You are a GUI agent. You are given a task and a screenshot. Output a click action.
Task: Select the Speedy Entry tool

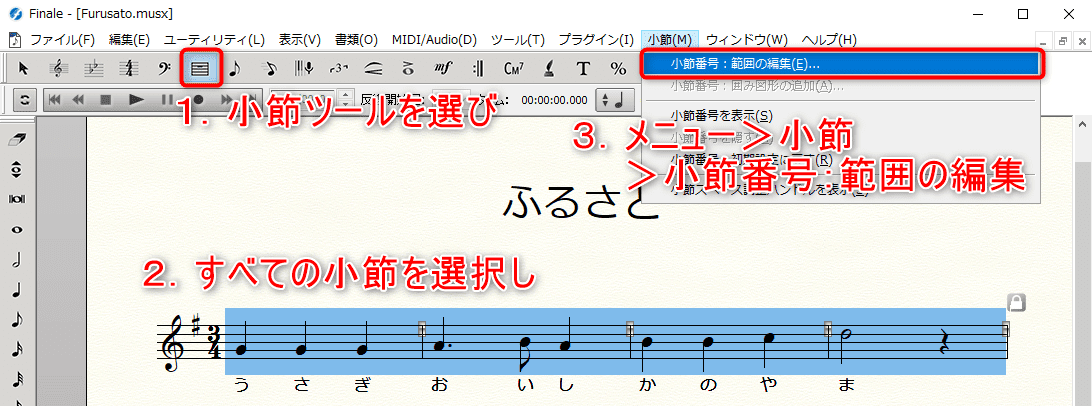269,68
